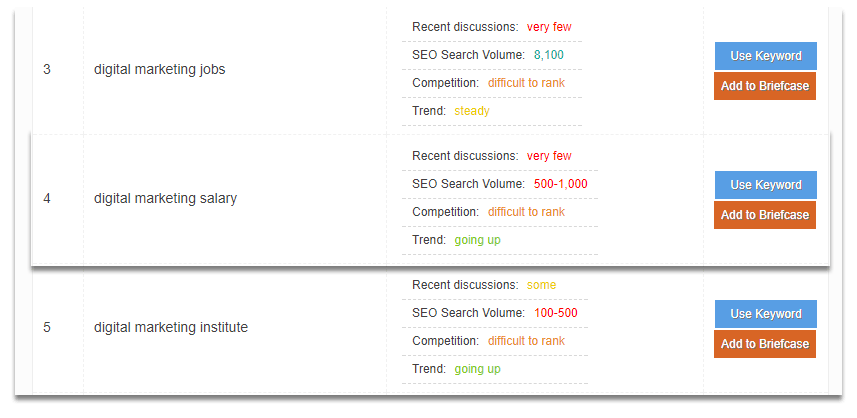The width and height of the screenshot is (857, 418).
Task: Click Use Keyword for digital marketing salary
Action: (766, 185)
